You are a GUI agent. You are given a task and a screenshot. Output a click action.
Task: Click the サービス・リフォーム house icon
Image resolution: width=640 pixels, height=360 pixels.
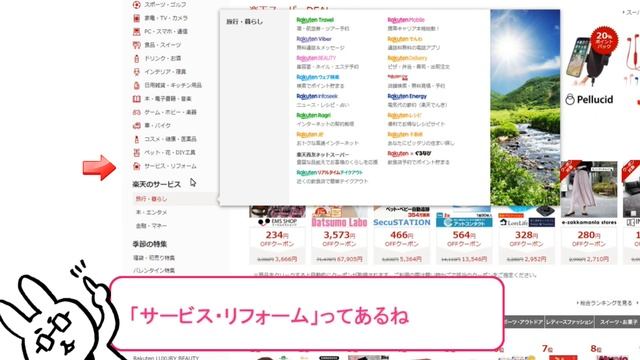pos(137,166)
